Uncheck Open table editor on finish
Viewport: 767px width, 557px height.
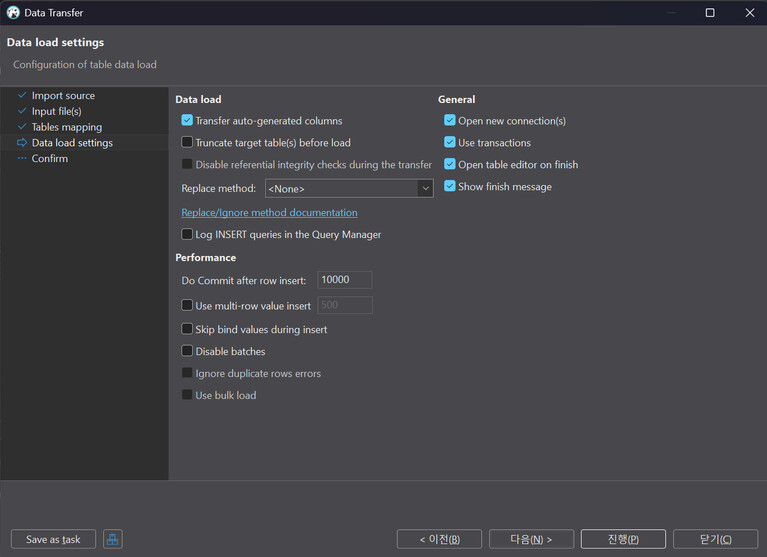(450, 164)
